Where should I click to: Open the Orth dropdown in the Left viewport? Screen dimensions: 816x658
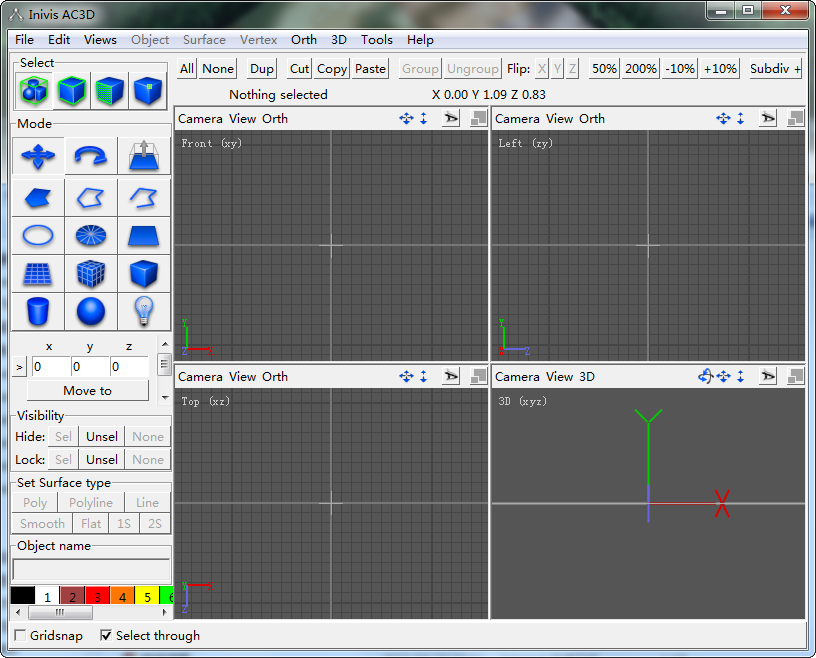point(592,118)
